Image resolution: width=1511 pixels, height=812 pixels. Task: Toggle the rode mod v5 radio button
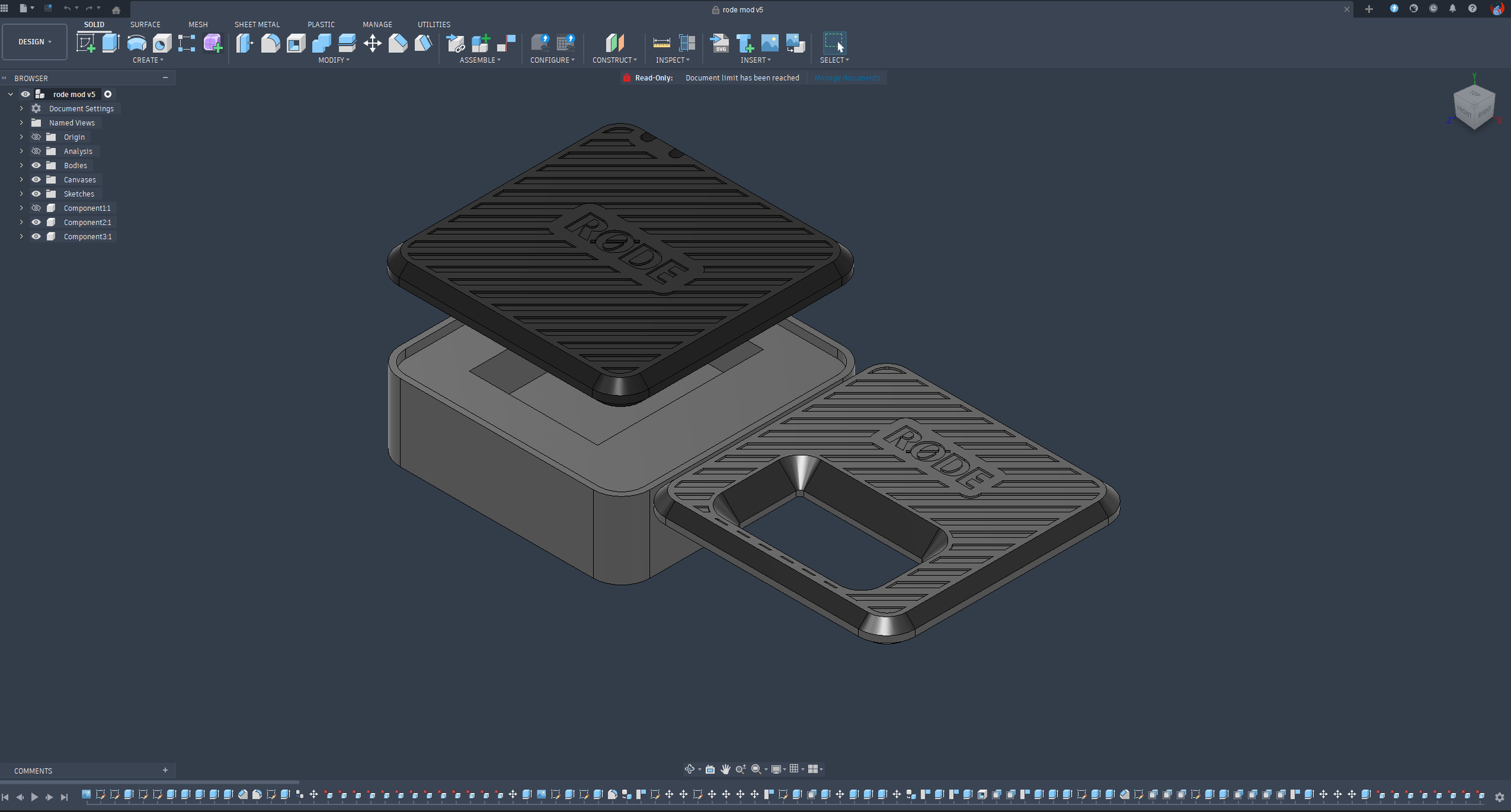click(x=108, y=94)
